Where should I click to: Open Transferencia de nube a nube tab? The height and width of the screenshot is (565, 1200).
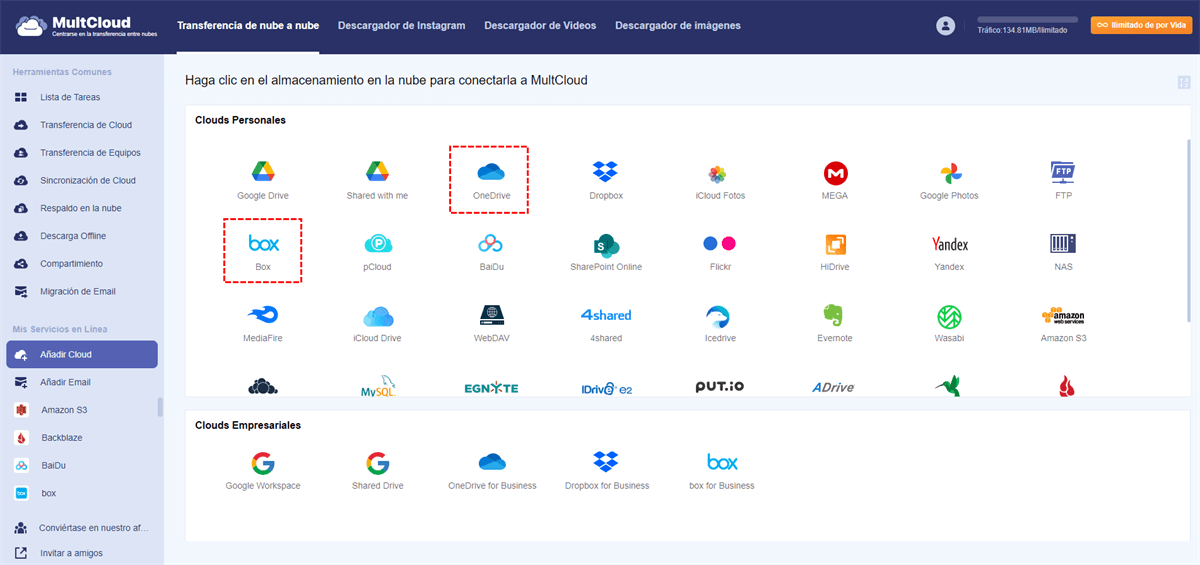click(248, 26)
